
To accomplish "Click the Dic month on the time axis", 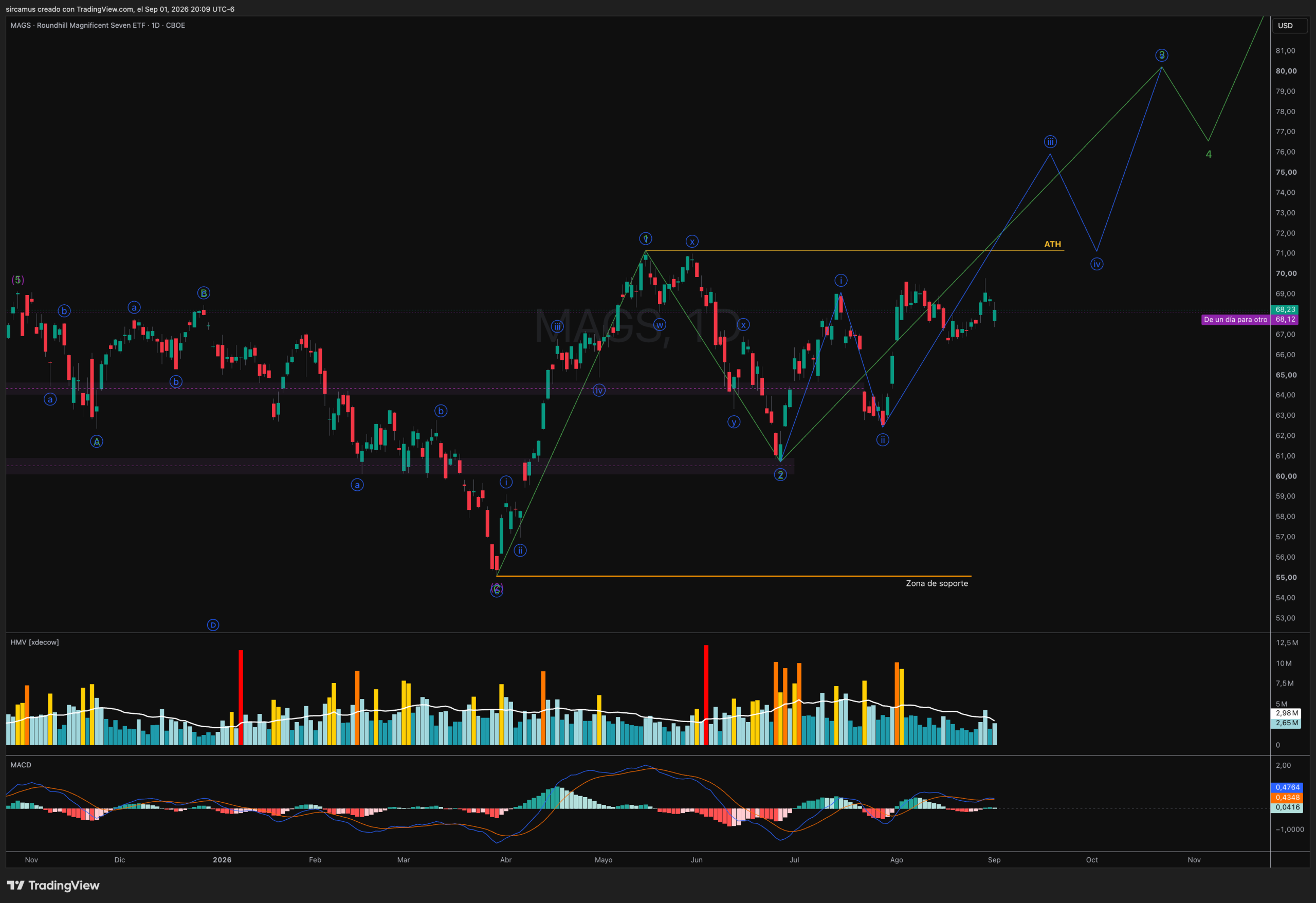I will pyautogui.click(x=119, y=860).
